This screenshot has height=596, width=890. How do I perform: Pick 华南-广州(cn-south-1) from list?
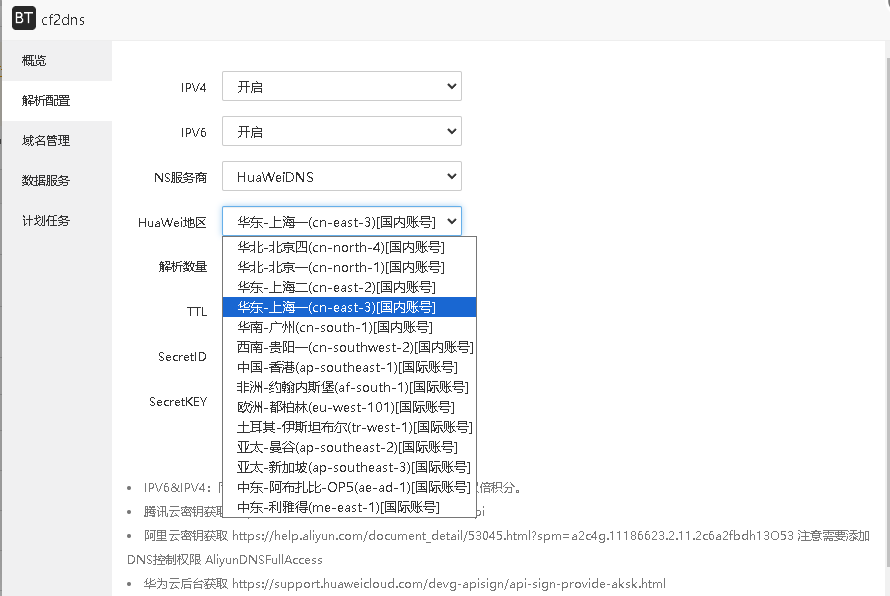pos(334,327)
